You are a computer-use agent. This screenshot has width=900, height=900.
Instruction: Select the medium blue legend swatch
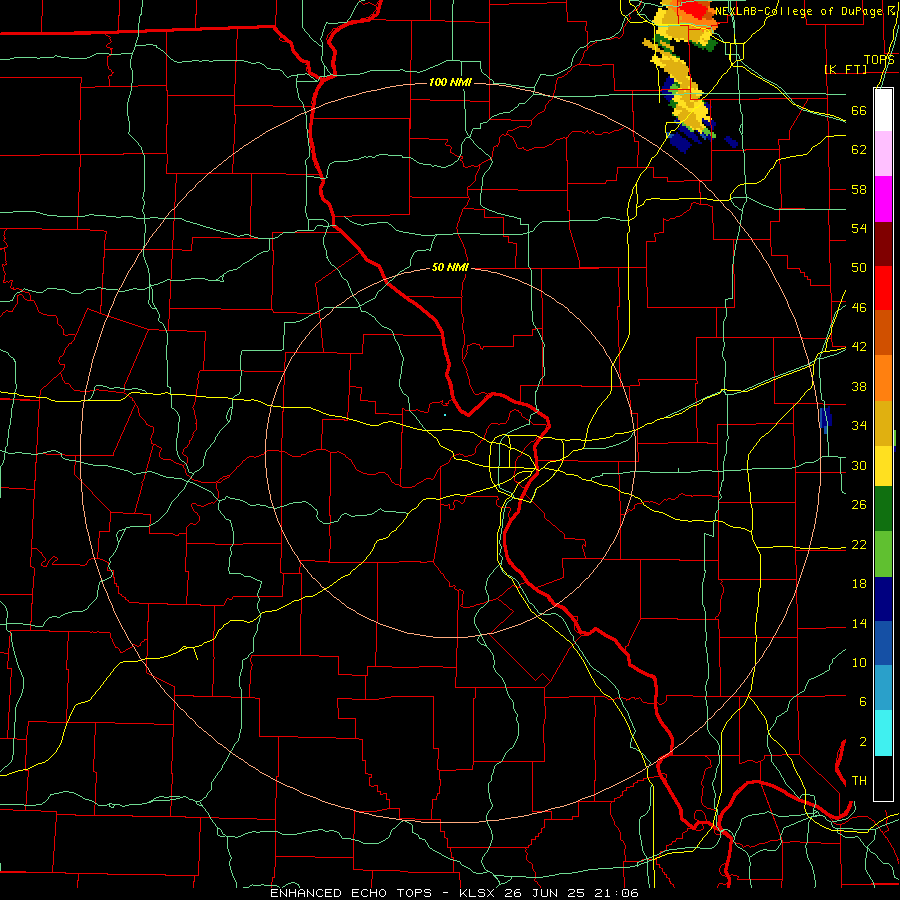tap(883, 643)
